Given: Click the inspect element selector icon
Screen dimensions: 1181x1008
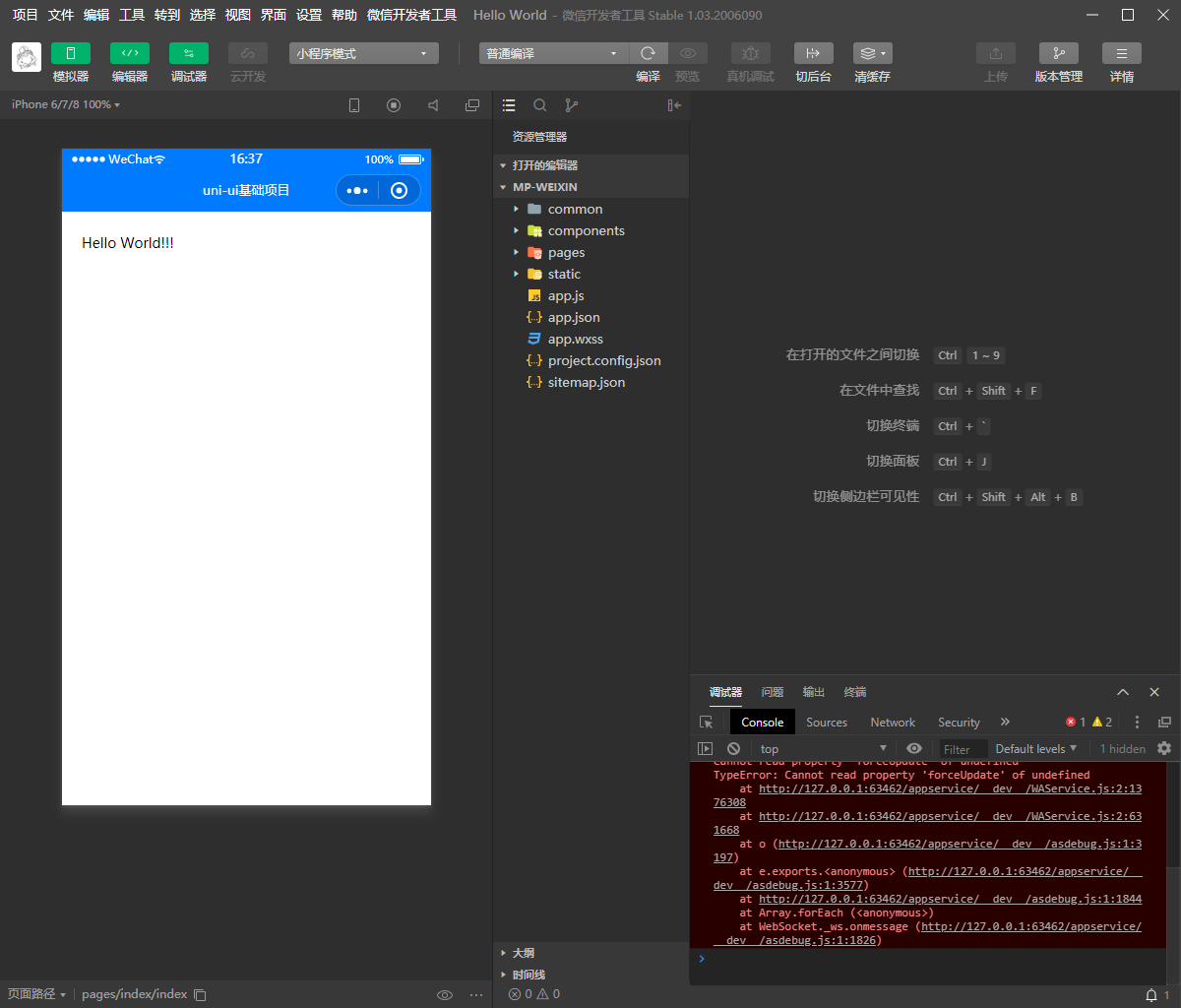Looking at the screenshot, I should coord(706,722).
